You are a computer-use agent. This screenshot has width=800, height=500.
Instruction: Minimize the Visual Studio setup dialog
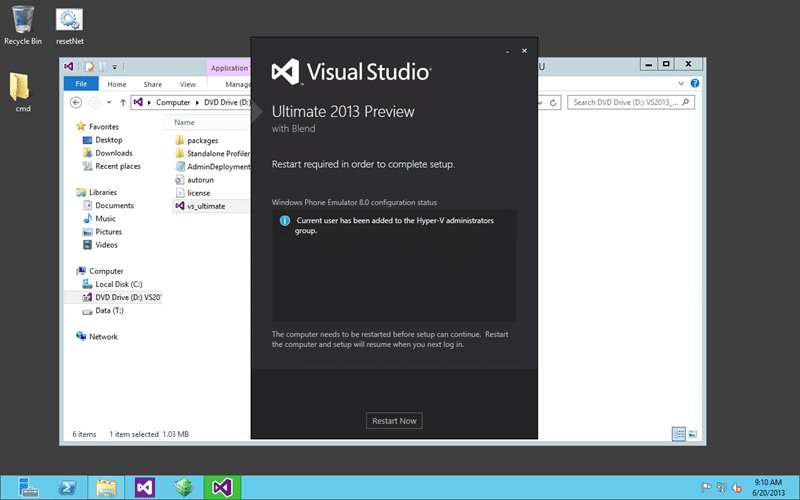[507, 51]
